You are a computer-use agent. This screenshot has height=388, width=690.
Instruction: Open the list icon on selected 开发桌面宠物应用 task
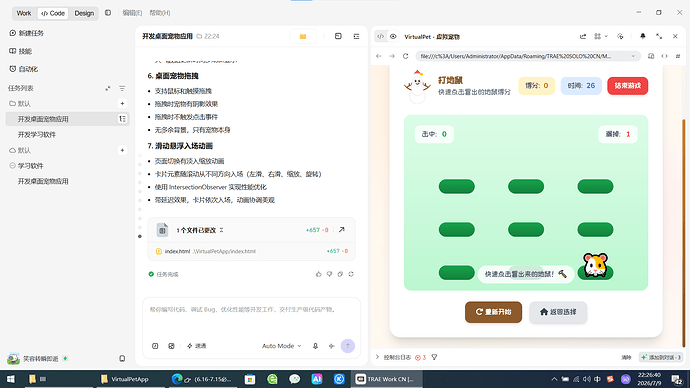pyautogui.click(x=122, y=119)
